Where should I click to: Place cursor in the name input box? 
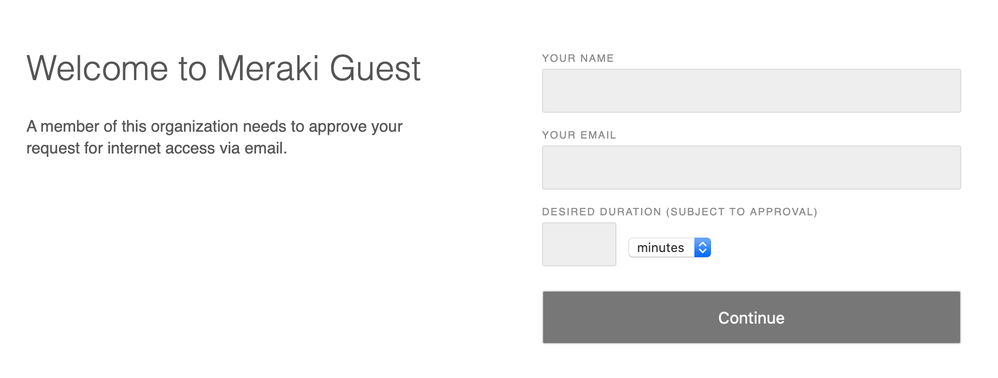751,91
